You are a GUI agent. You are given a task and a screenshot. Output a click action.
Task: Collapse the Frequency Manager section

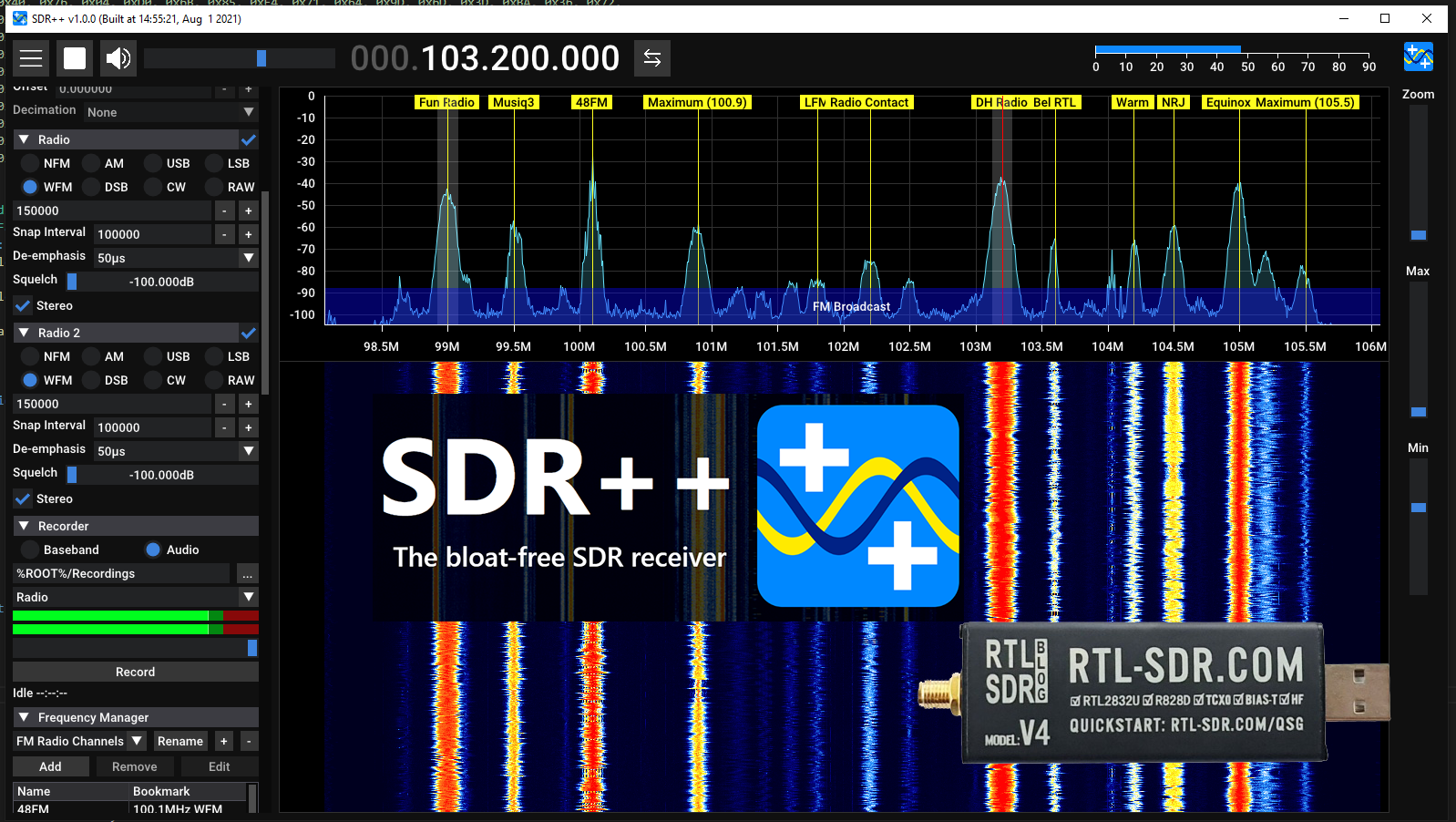[x=24, y=717]
